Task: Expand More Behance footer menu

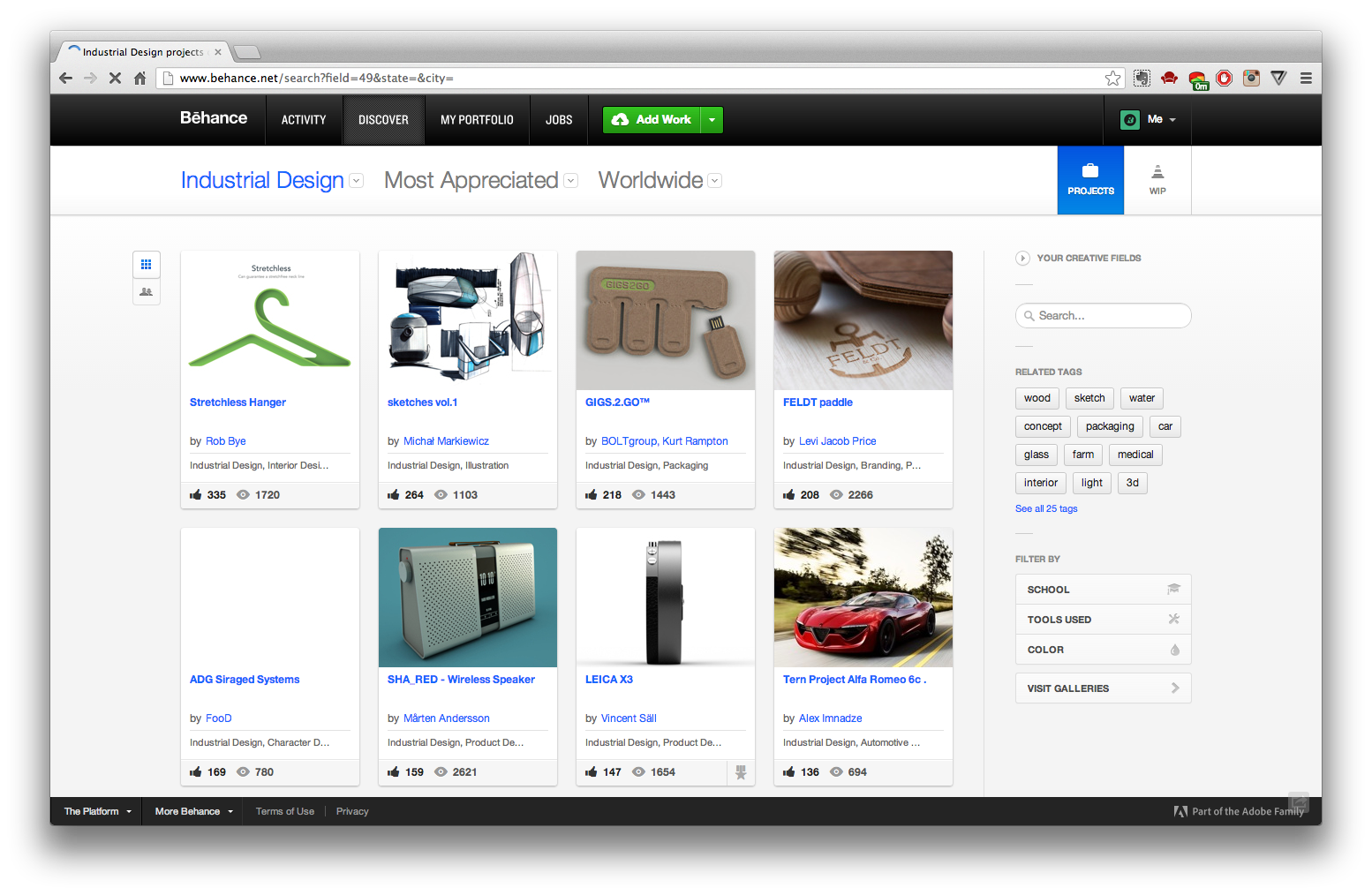Action: click(x=194, y=811)
